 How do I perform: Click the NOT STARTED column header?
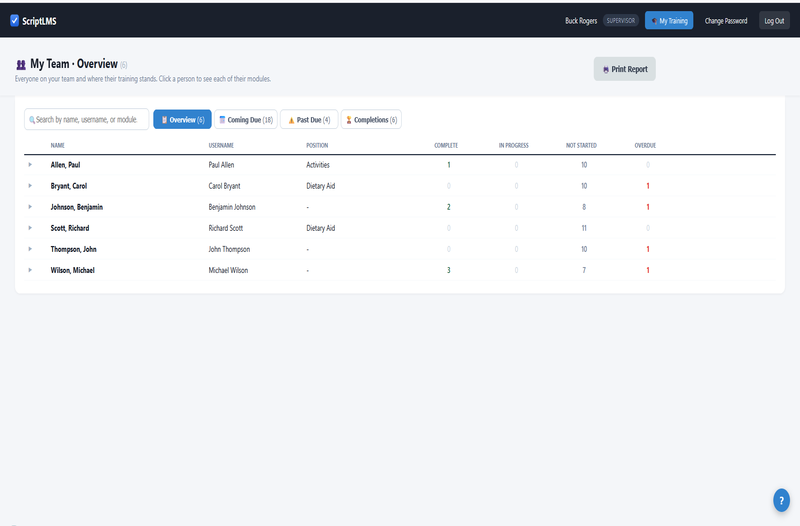pos(581,145)
